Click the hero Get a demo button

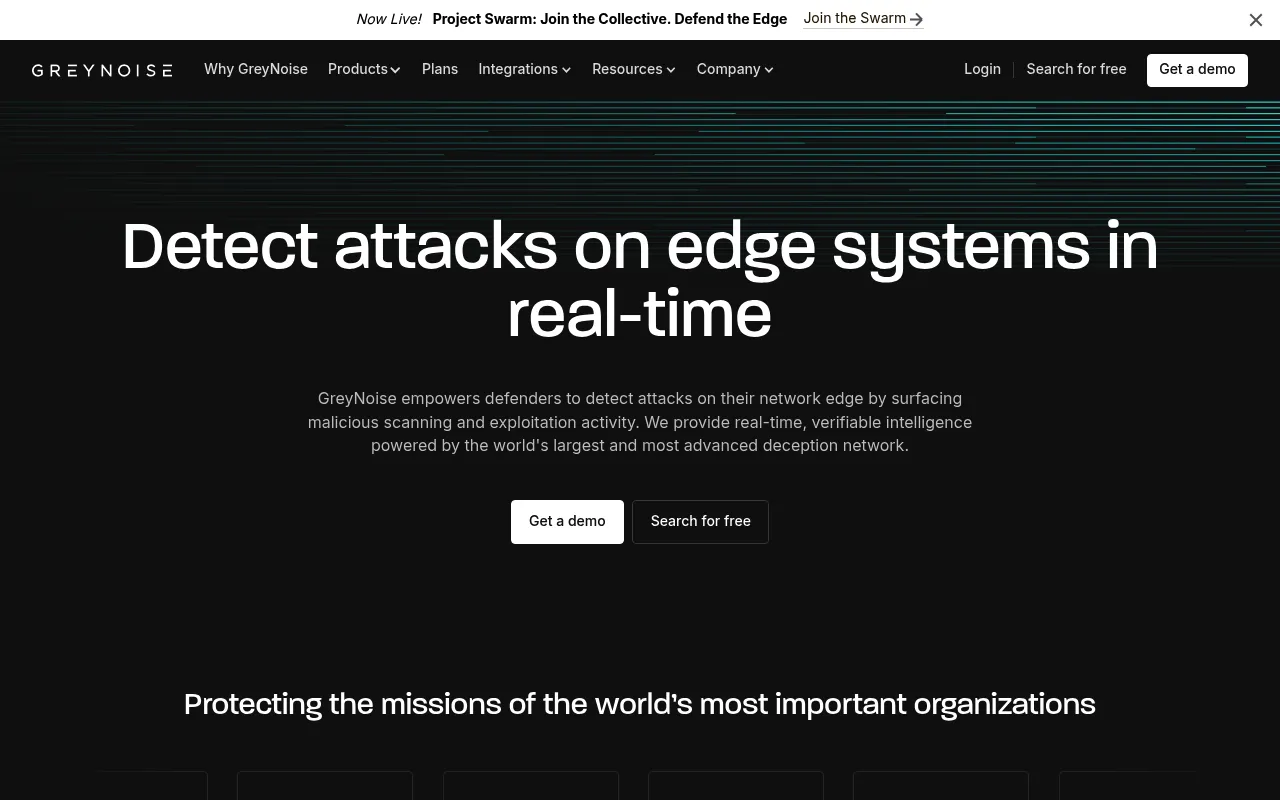tap(567, 522)
